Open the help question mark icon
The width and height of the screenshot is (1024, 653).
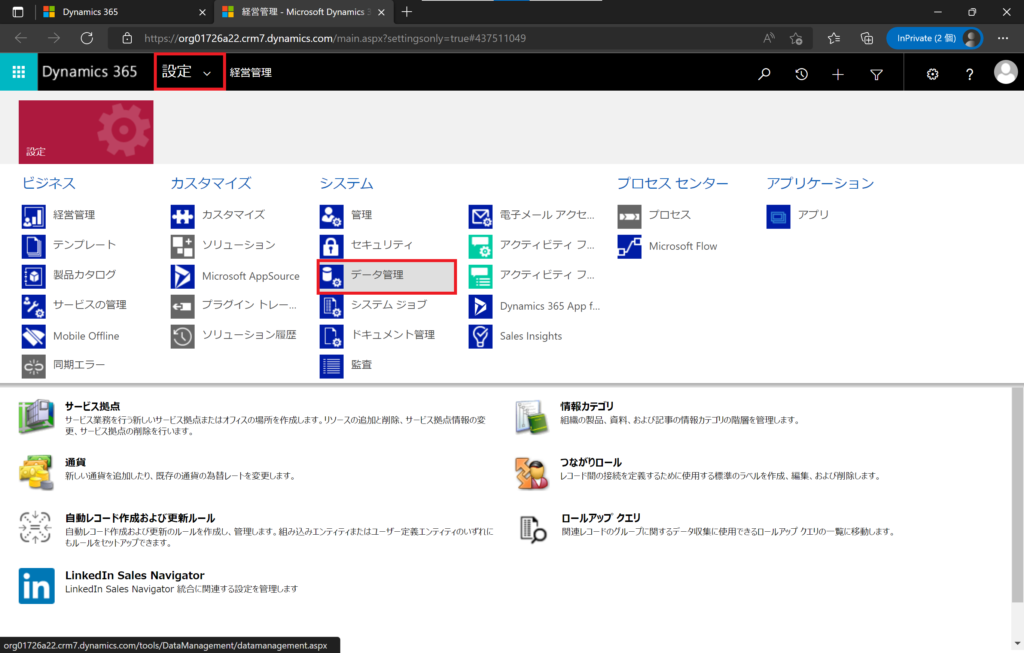(x=970, y=74)
